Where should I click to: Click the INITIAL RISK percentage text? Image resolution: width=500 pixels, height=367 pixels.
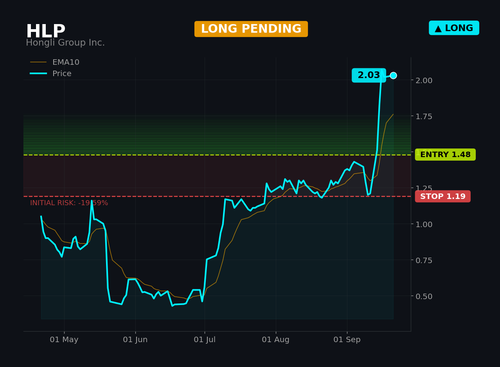coord(69,203)
